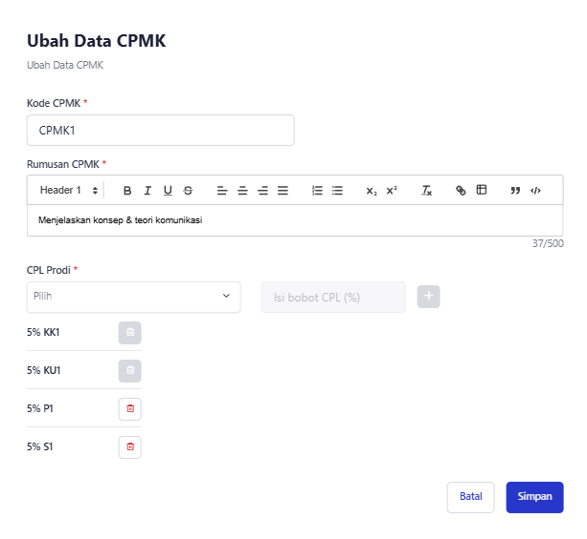This screenshot has width=587, height=539.
Task: Delete the 5% S1 entry
Action: 130,447
